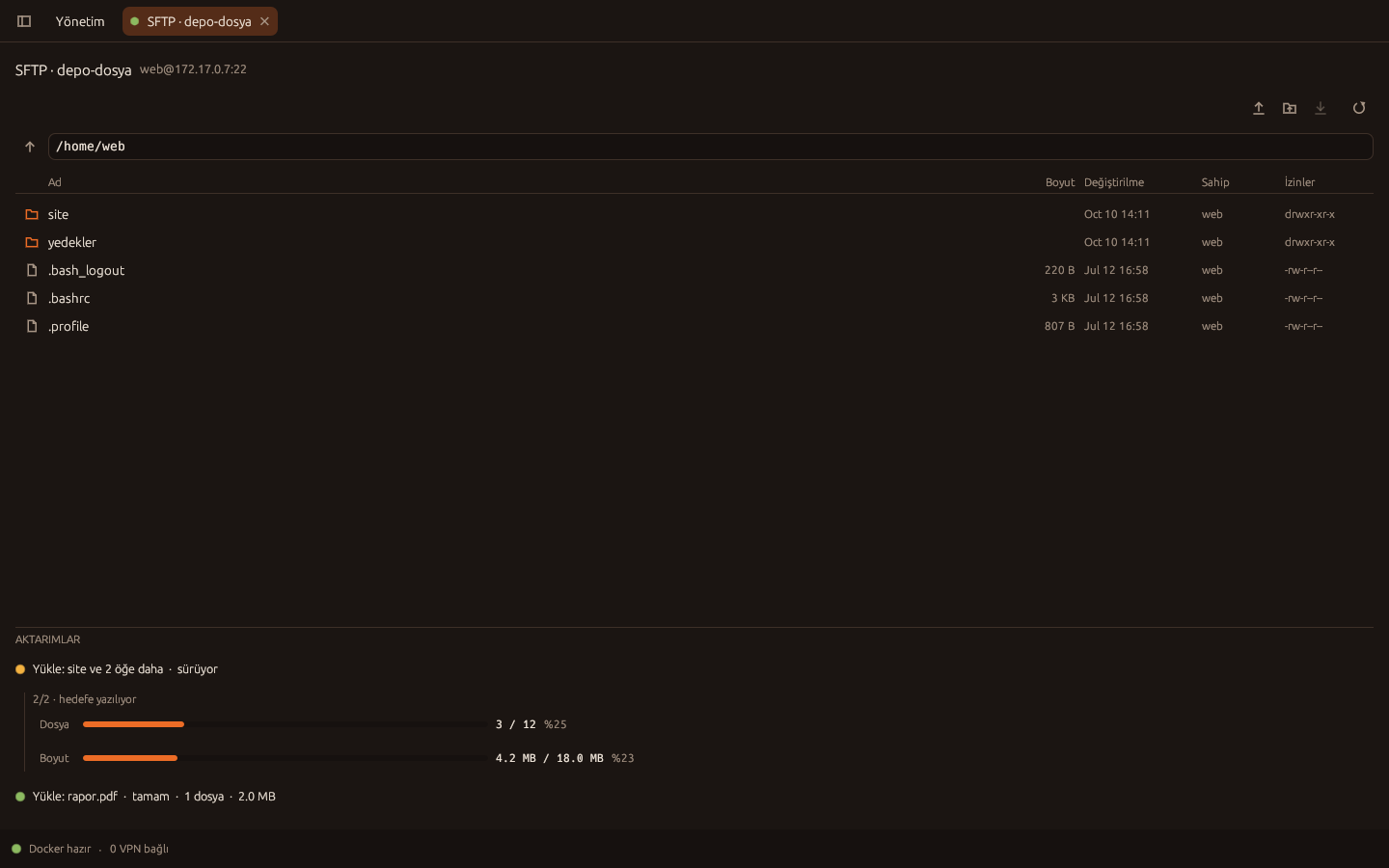Click the .bashrc file icon
The height and width of the screenshot is (868, 1389).
32,298
